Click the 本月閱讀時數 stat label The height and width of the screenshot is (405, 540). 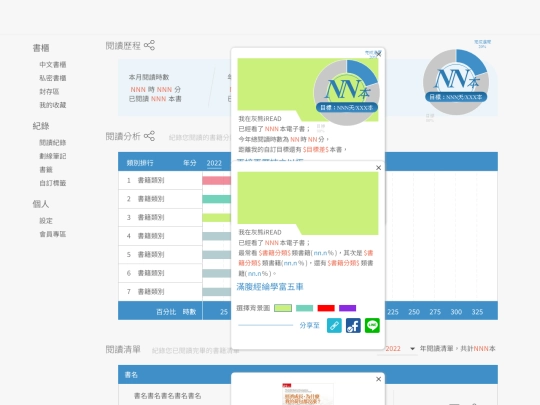[x=149, y=77]
